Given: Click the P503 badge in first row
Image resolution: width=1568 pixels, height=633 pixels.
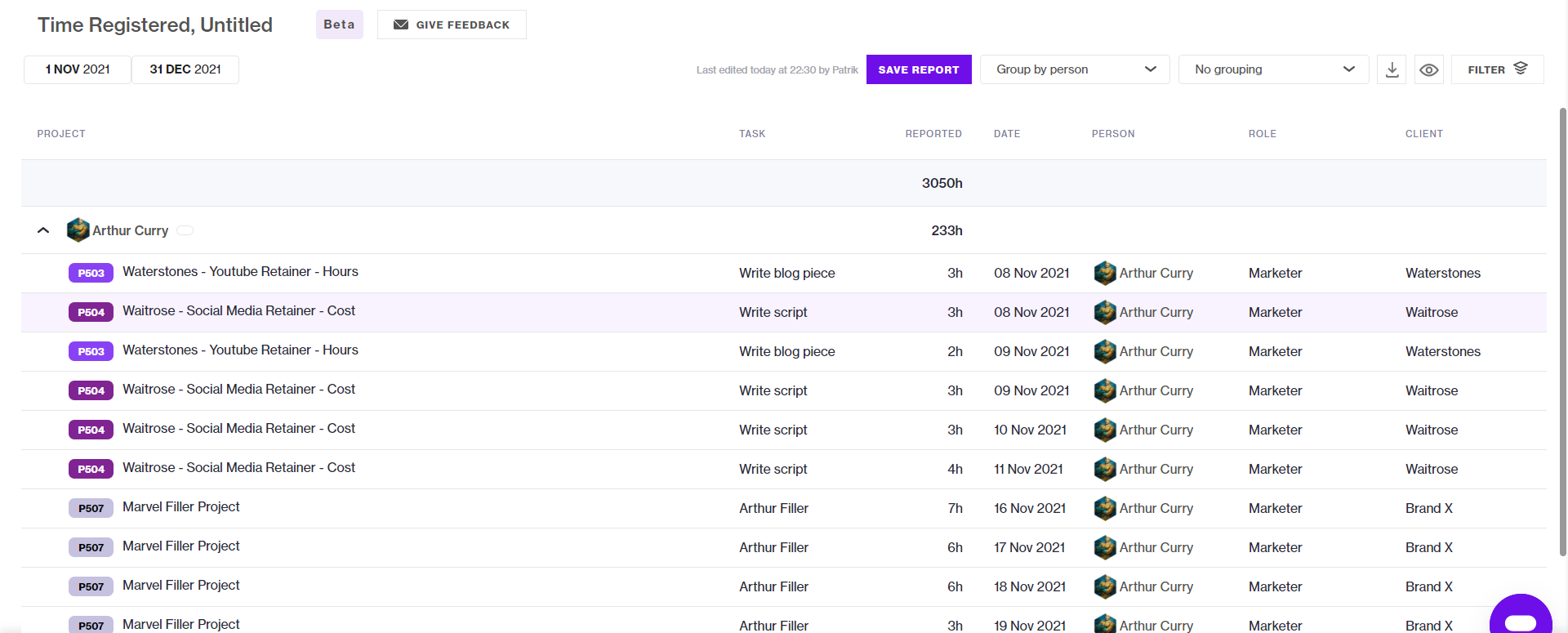Looking at the screenshot, I should click(91, 273).
